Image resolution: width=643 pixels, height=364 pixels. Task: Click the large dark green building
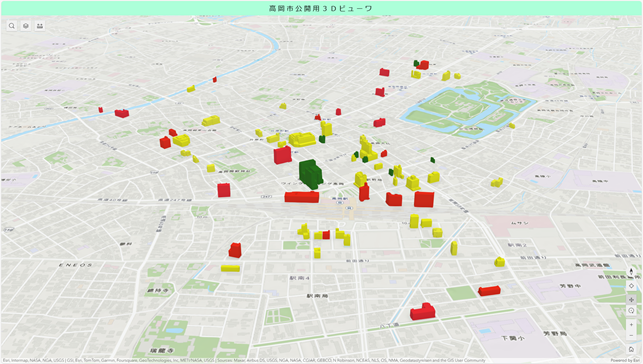[310, 174]
